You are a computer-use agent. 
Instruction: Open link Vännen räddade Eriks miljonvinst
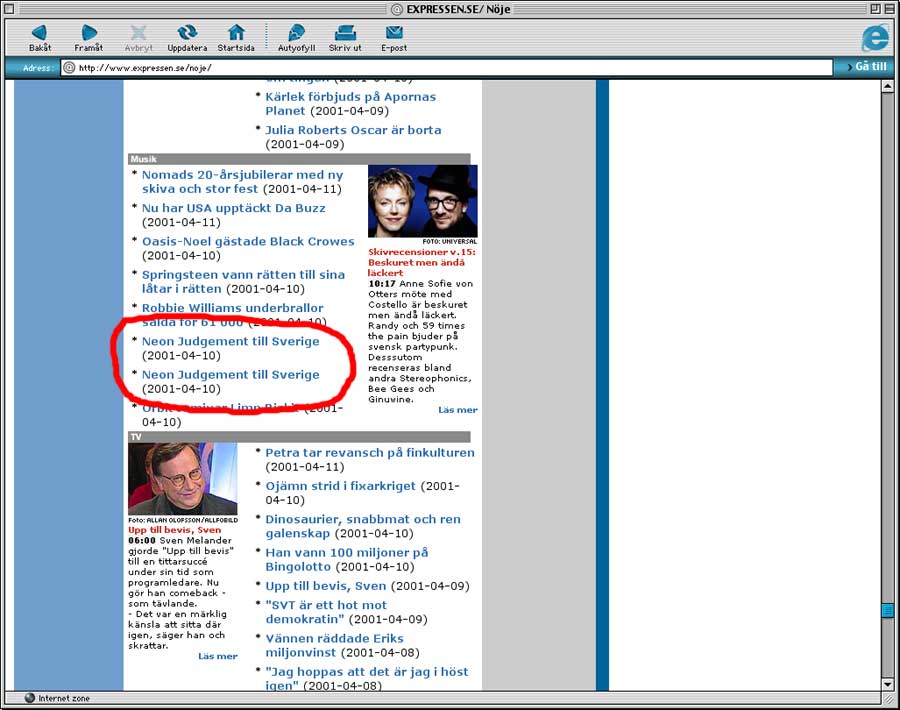335,645
